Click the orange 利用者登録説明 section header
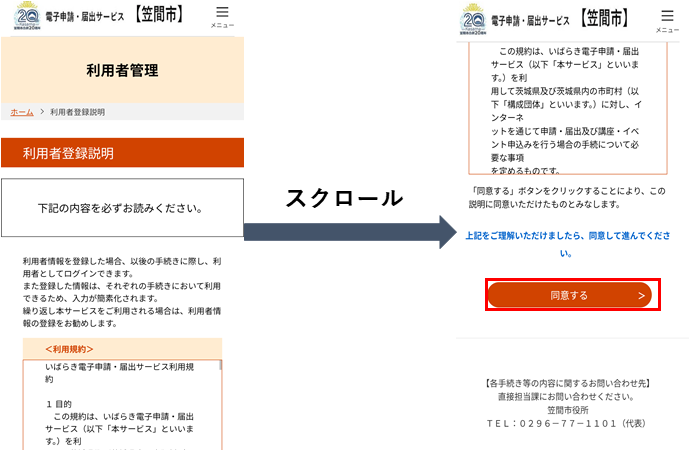The width and height of the screenshot is (690, 451). point(122,153)
